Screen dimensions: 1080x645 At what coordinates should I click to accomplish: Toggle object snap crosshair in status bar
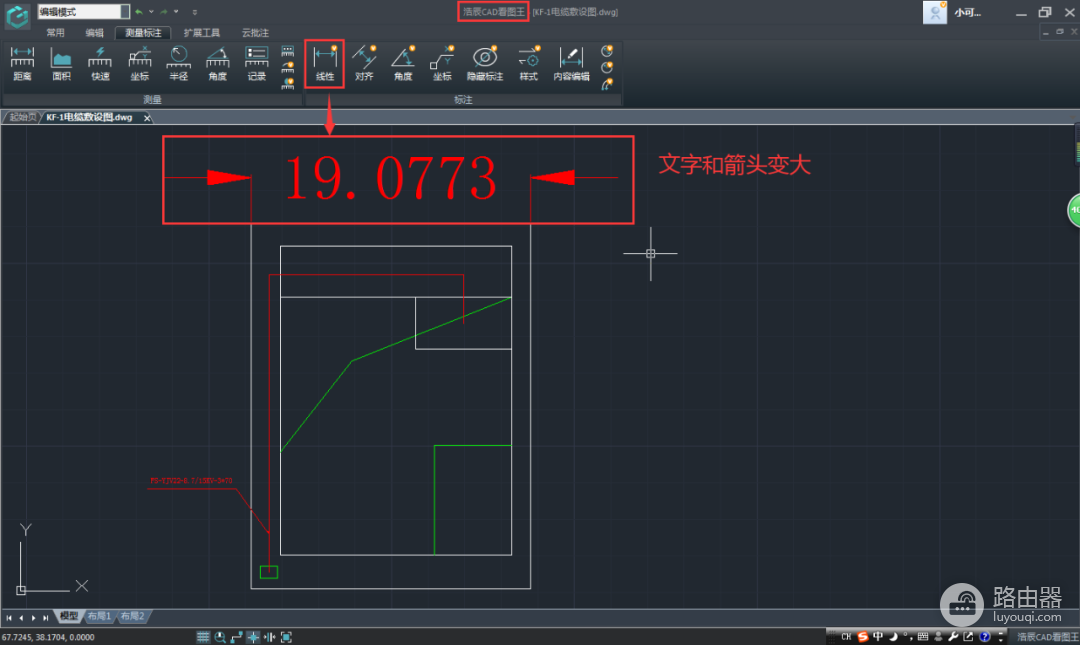pos(253,637)
